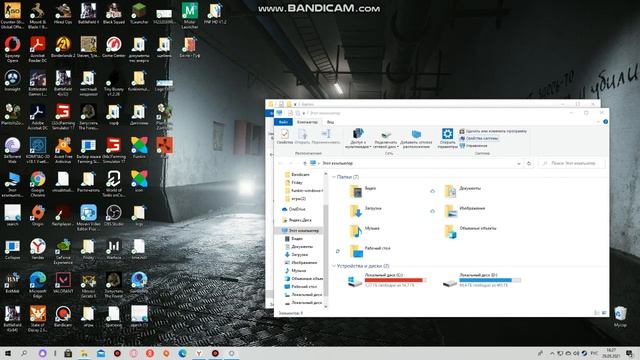Open the OBS Studio desktop shortcut
Image resolution: width=640 pixels, height=360 pixels.
[113, 215]
